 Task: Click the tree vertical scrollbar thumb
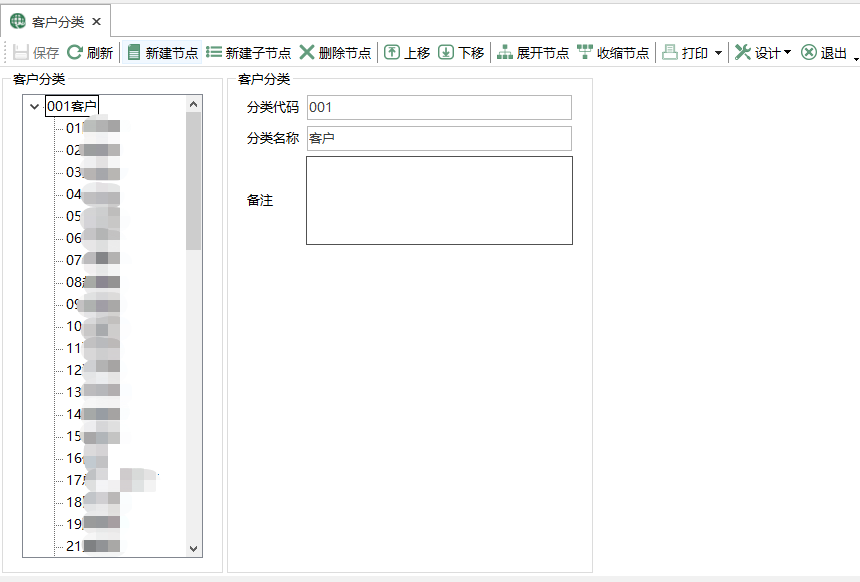pos(193,181)
